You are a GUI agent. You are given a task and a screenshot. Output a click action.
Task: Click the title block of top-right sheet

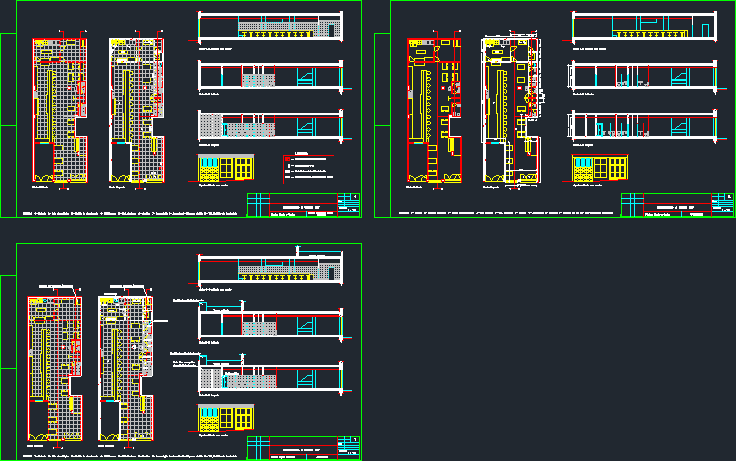(x=676, y=203)
